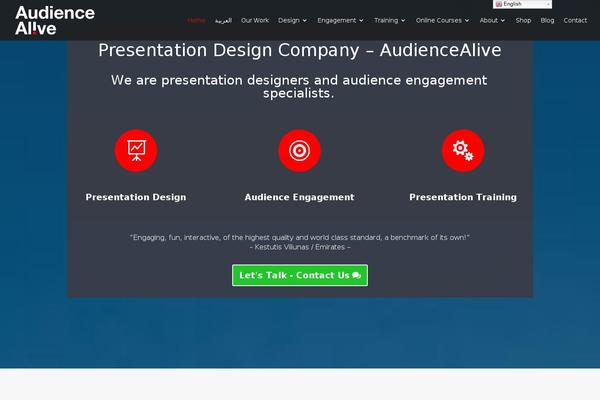
Task: Expand the Engagement menu
Action: (x=340, y=20)
